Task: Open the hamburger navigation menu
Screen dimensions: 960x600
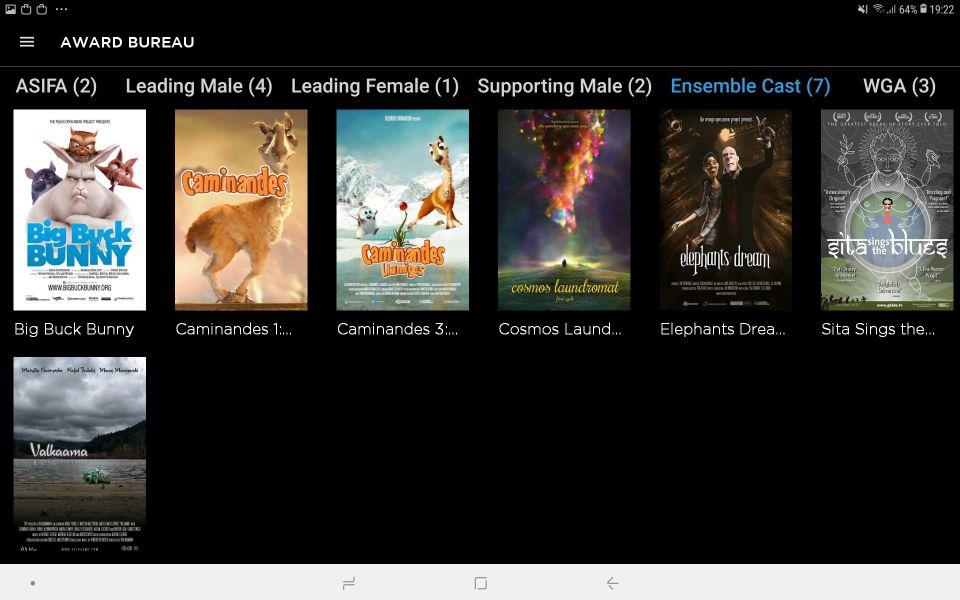Action: (27, 42)
